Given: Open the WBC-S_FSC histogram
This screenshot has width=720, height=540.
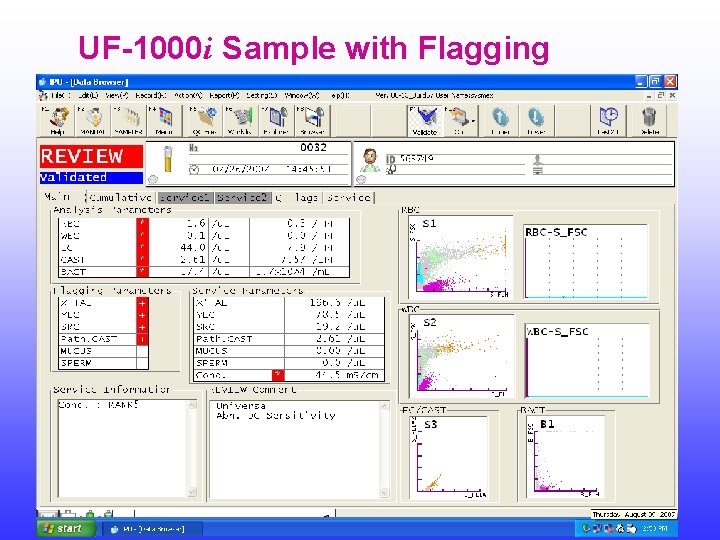Looking at the screenshot, I should [x=587, y=360].
